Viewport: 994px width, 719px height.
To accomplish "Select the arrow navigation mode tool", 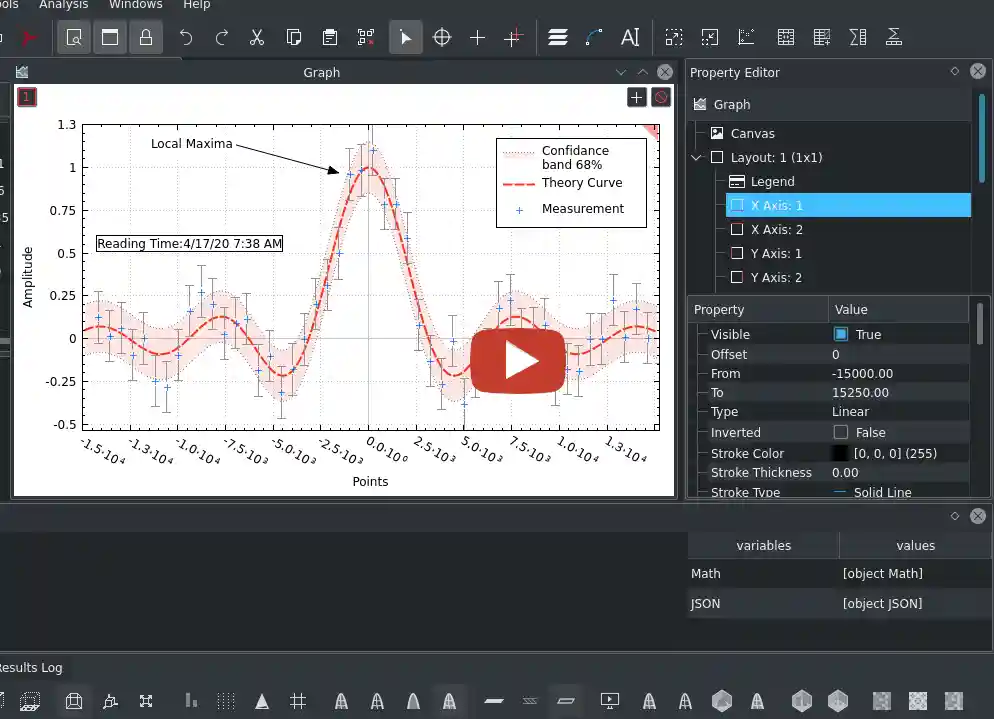I will click(x=406, y=37).
